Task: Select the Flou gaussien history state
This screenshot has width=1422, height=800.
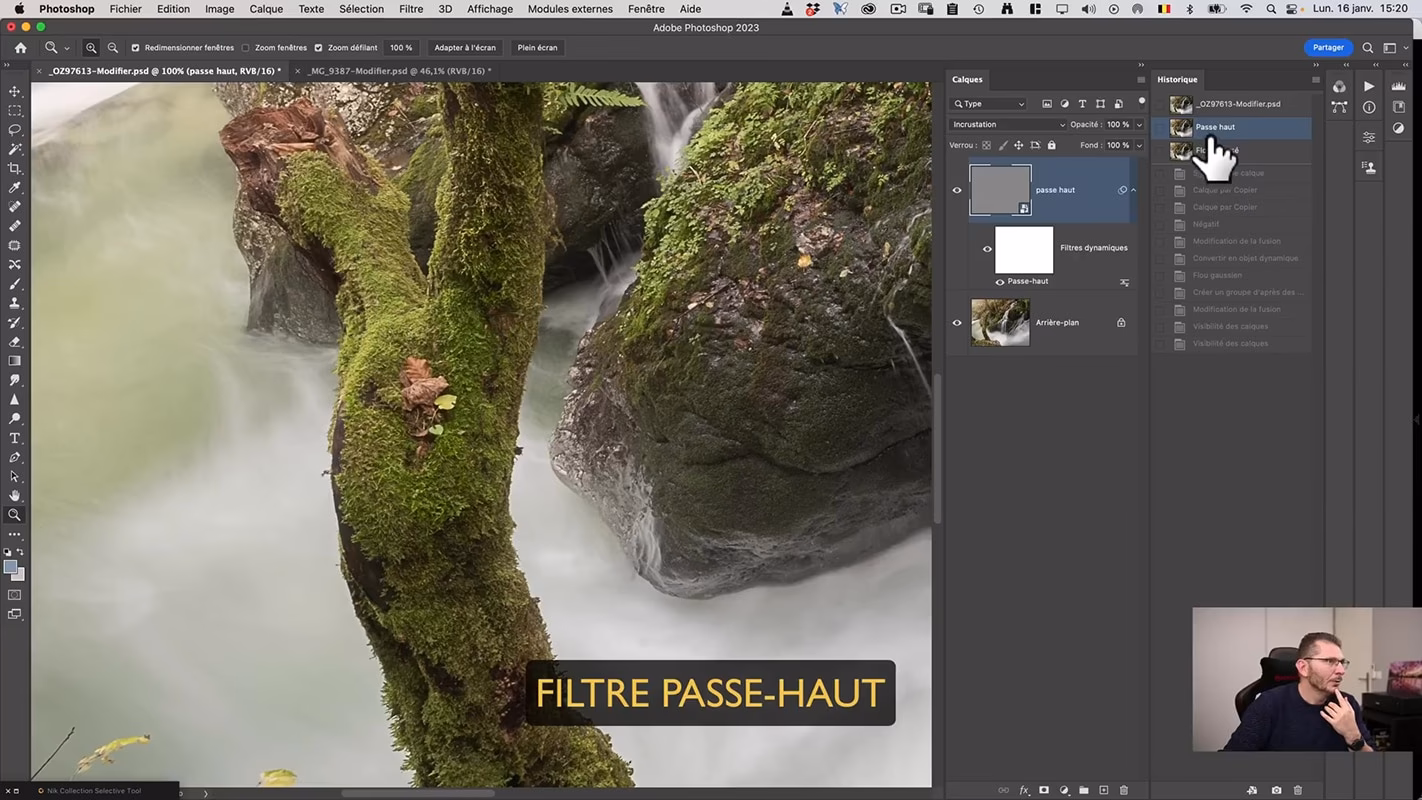Action: click(x=1217, y=275)
